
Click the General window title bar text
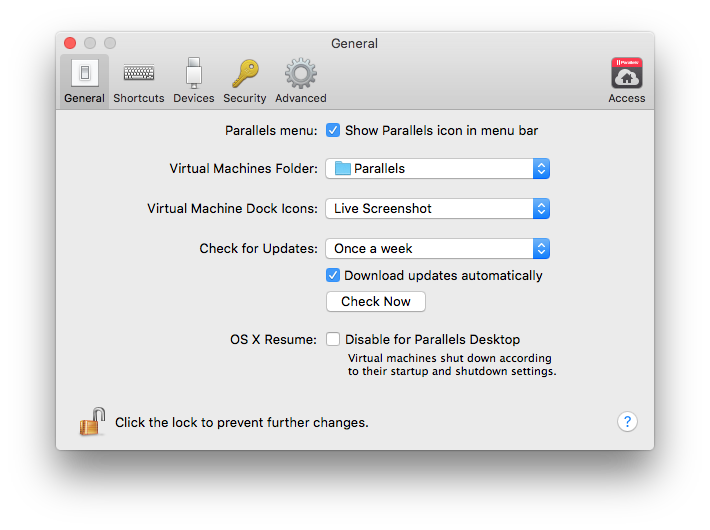point(354,43)
